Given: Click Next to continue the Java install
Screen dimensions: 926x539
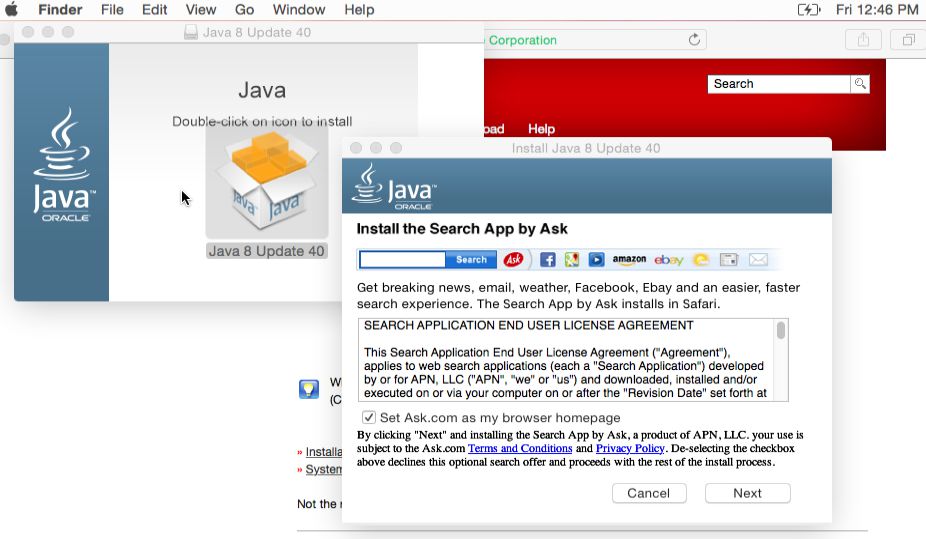Looking at the screenshot, I should pyautogui.click(x=748, y=493).
